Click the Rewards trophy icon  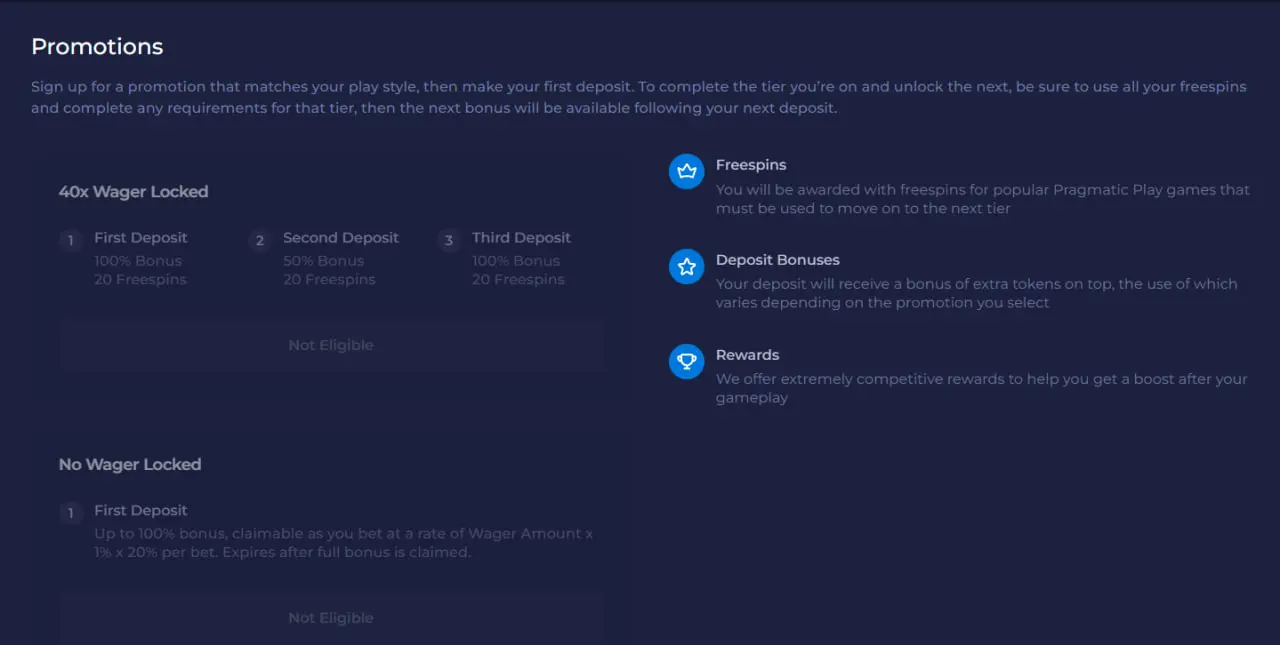tap(686, 361)
